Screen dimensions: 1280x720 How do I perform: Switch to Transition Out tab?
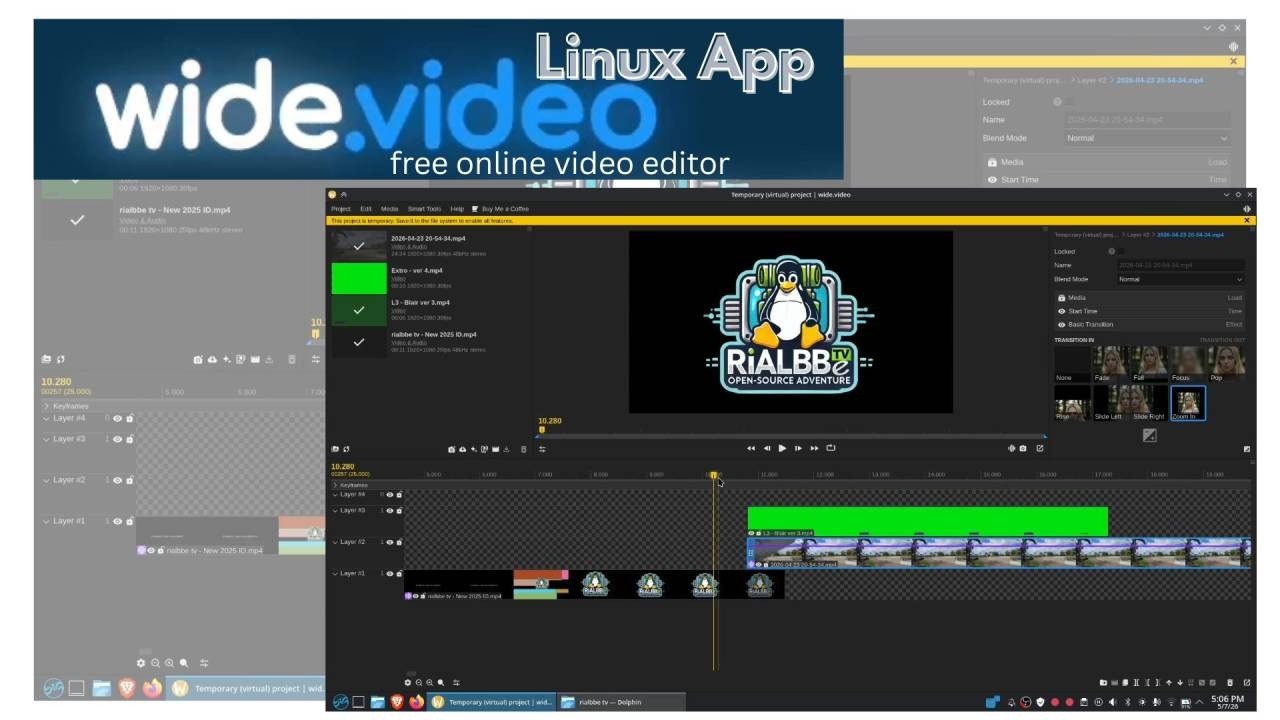coord(1222,340)
